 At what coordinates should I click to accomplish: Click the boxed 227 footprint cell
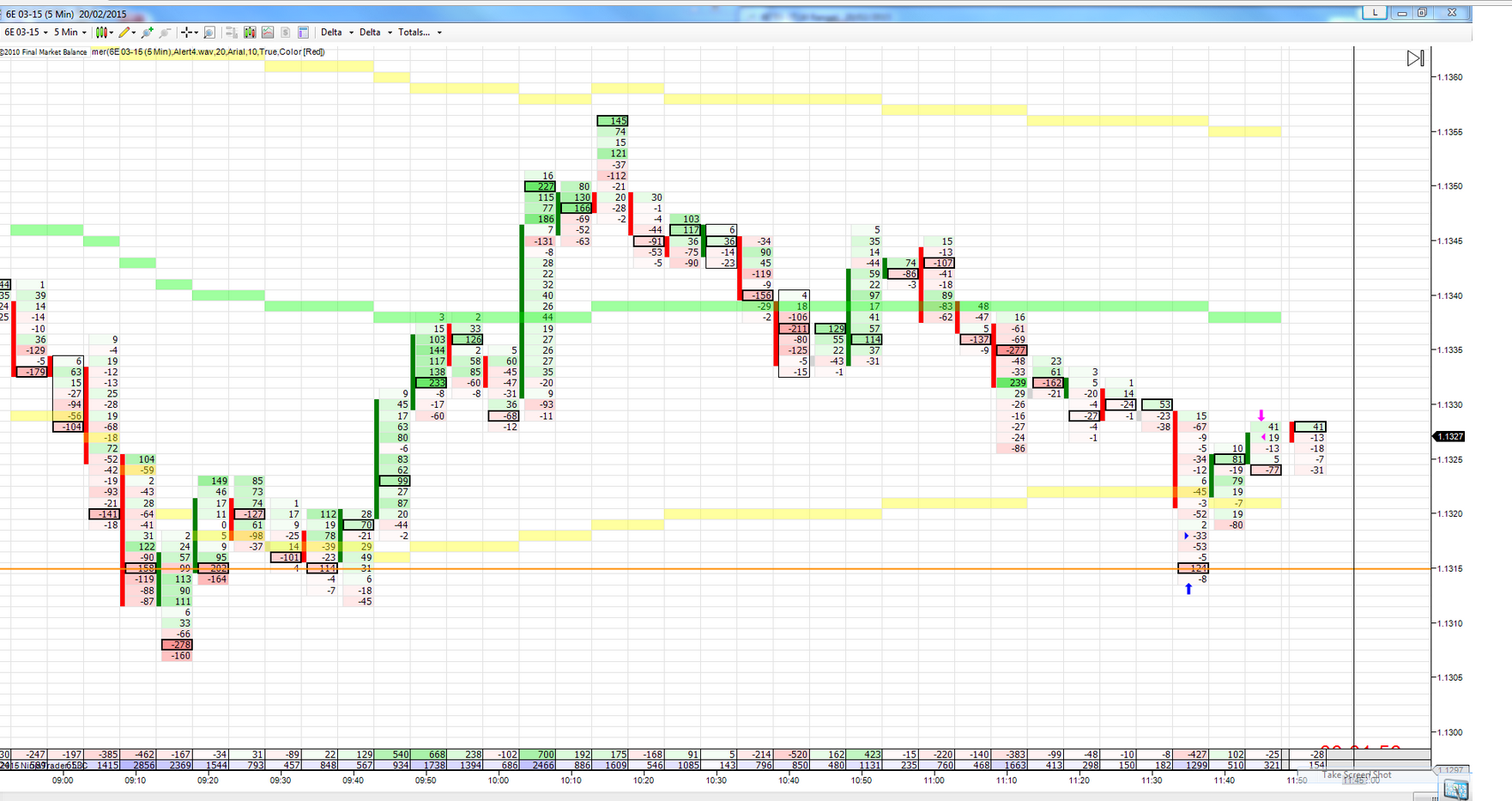pos(540,186)
